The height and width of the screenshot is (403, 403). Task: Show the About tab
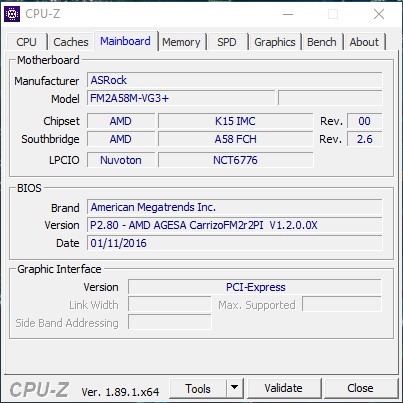364,42
